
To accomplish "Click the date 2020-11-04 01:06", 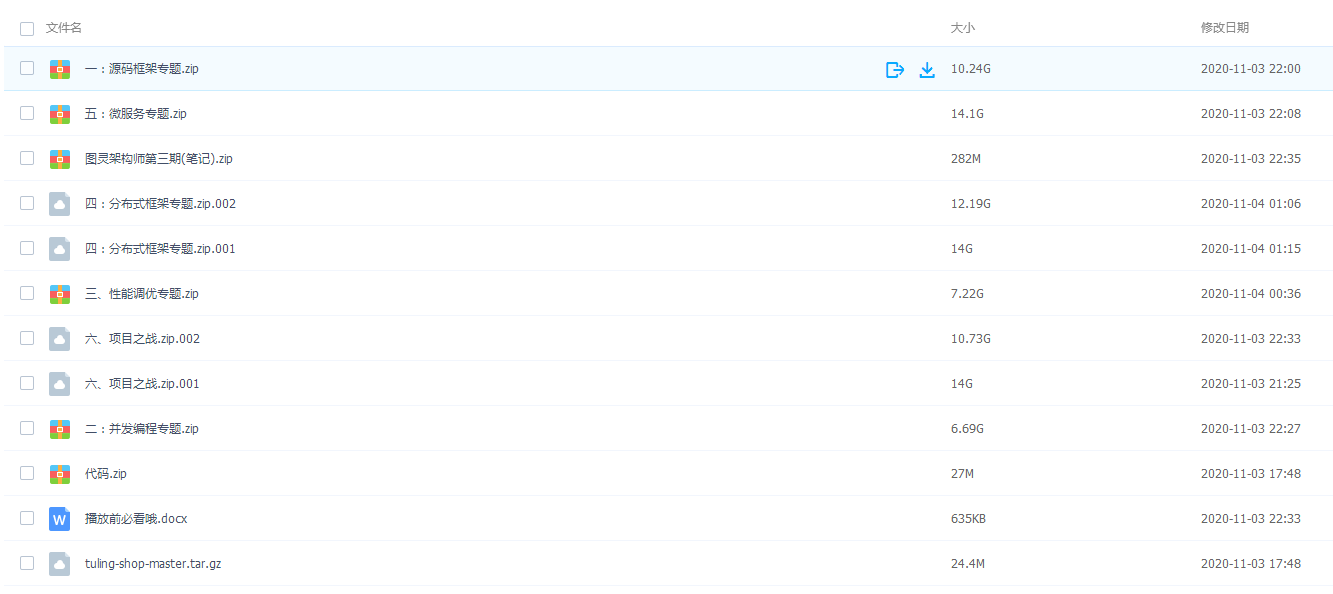I will click(x=1251, y=204).
